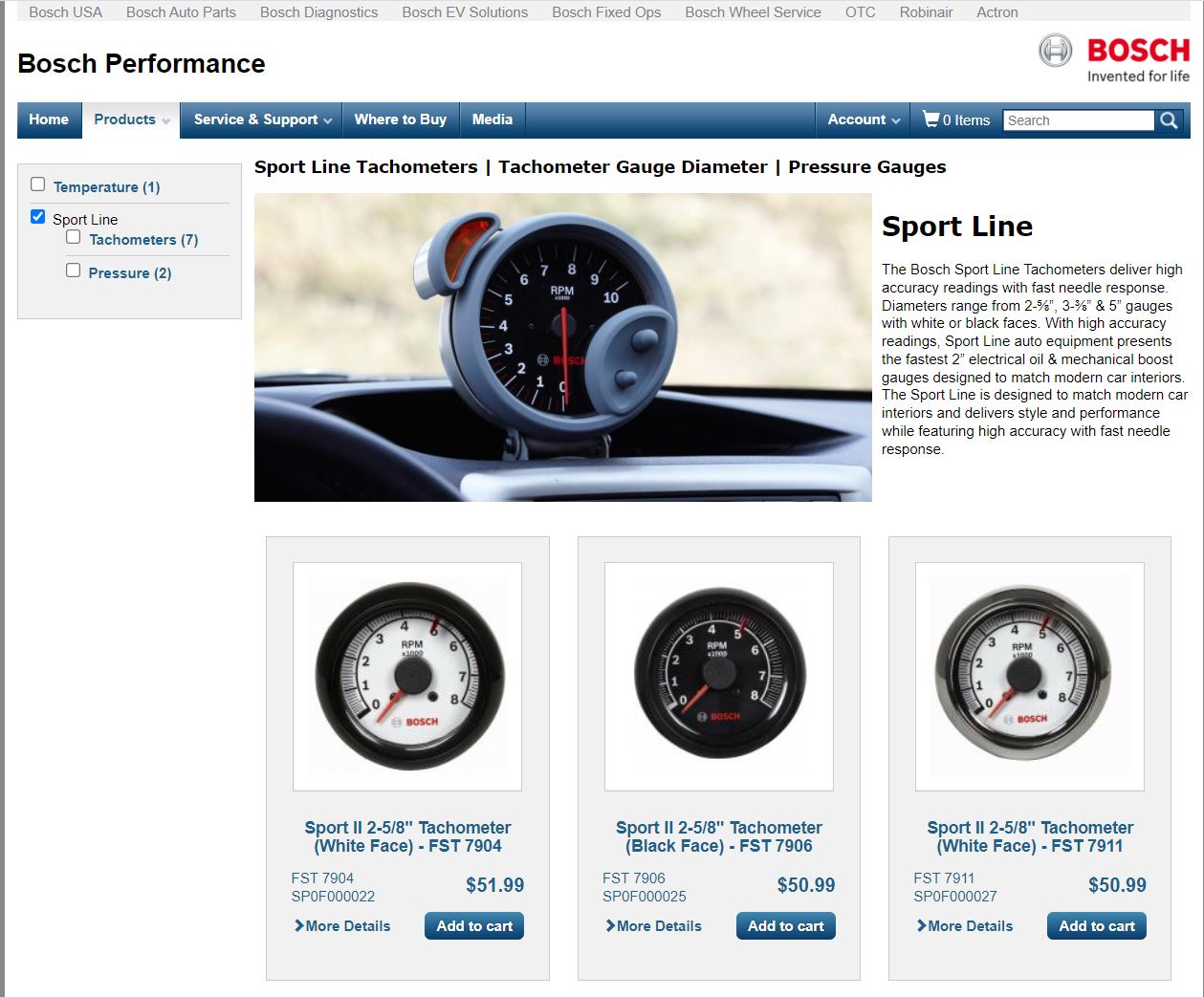
Task: Expand the Service & Support dropdown
Action: [262, 120]
